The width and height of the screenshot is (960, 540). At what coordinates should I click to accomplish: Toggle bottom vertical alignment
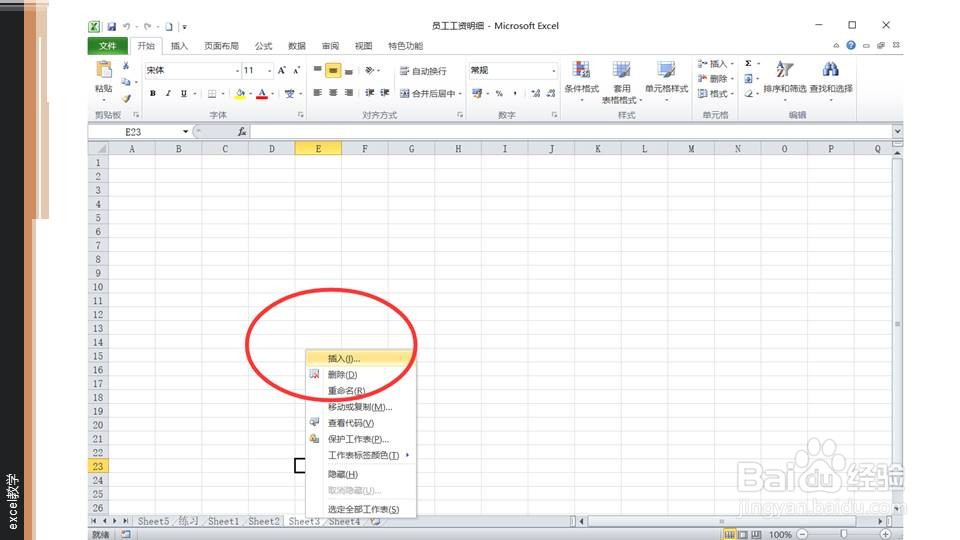point(348,70)
